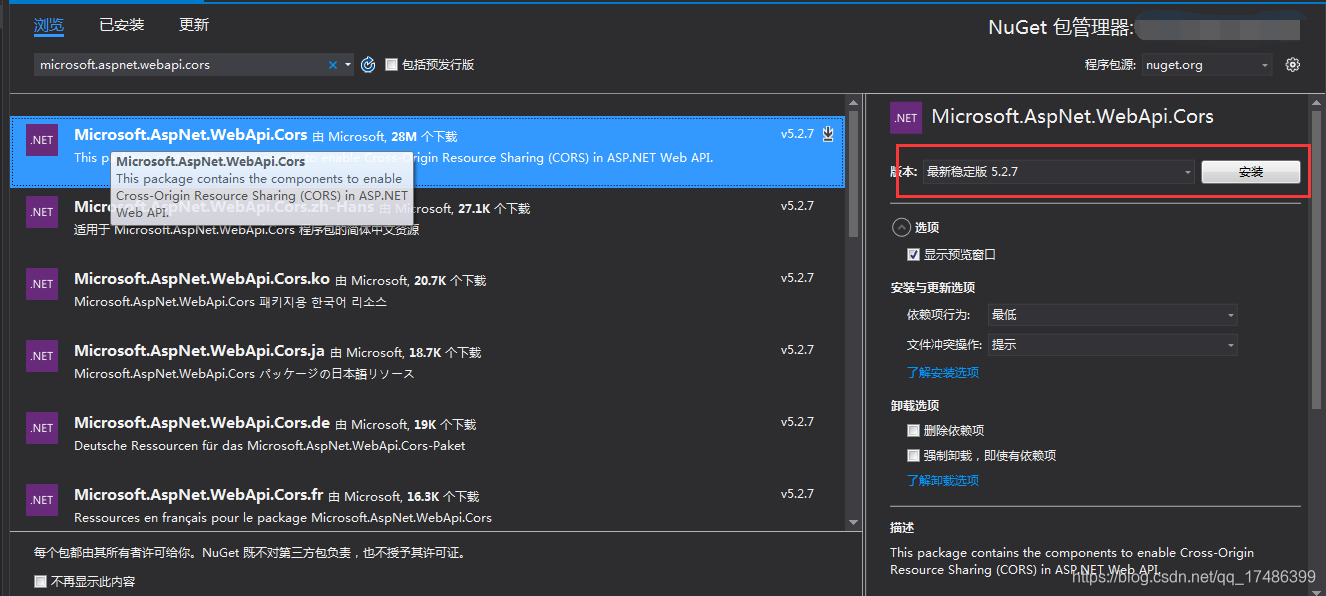Expand the search history dropdown arrow
Screen dimensions: 1326x596
click(348, 65)
